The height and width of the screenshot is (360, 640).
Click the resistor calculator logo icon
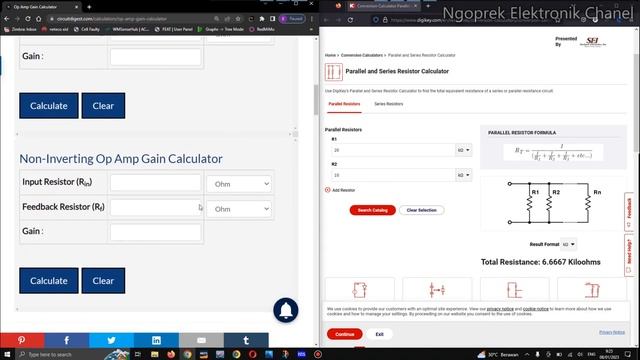333,72
